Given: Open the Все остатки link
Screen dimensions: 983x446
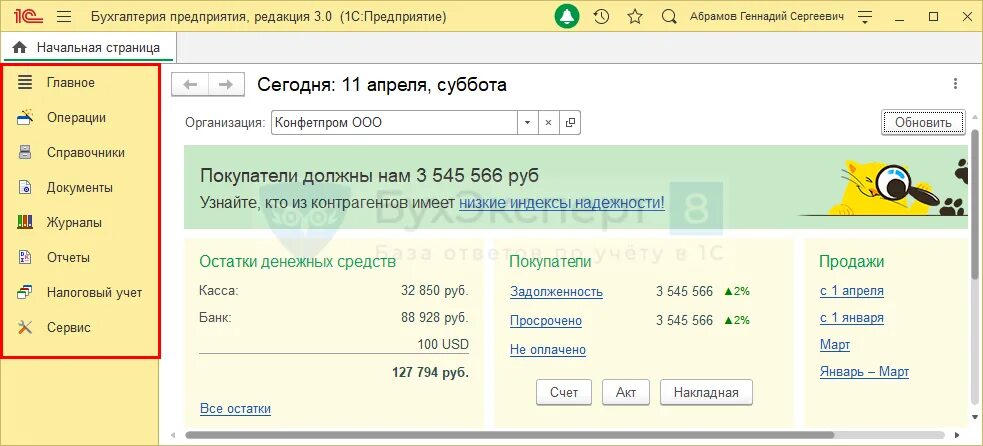Looking at the screenshot, I should [236, 409].
